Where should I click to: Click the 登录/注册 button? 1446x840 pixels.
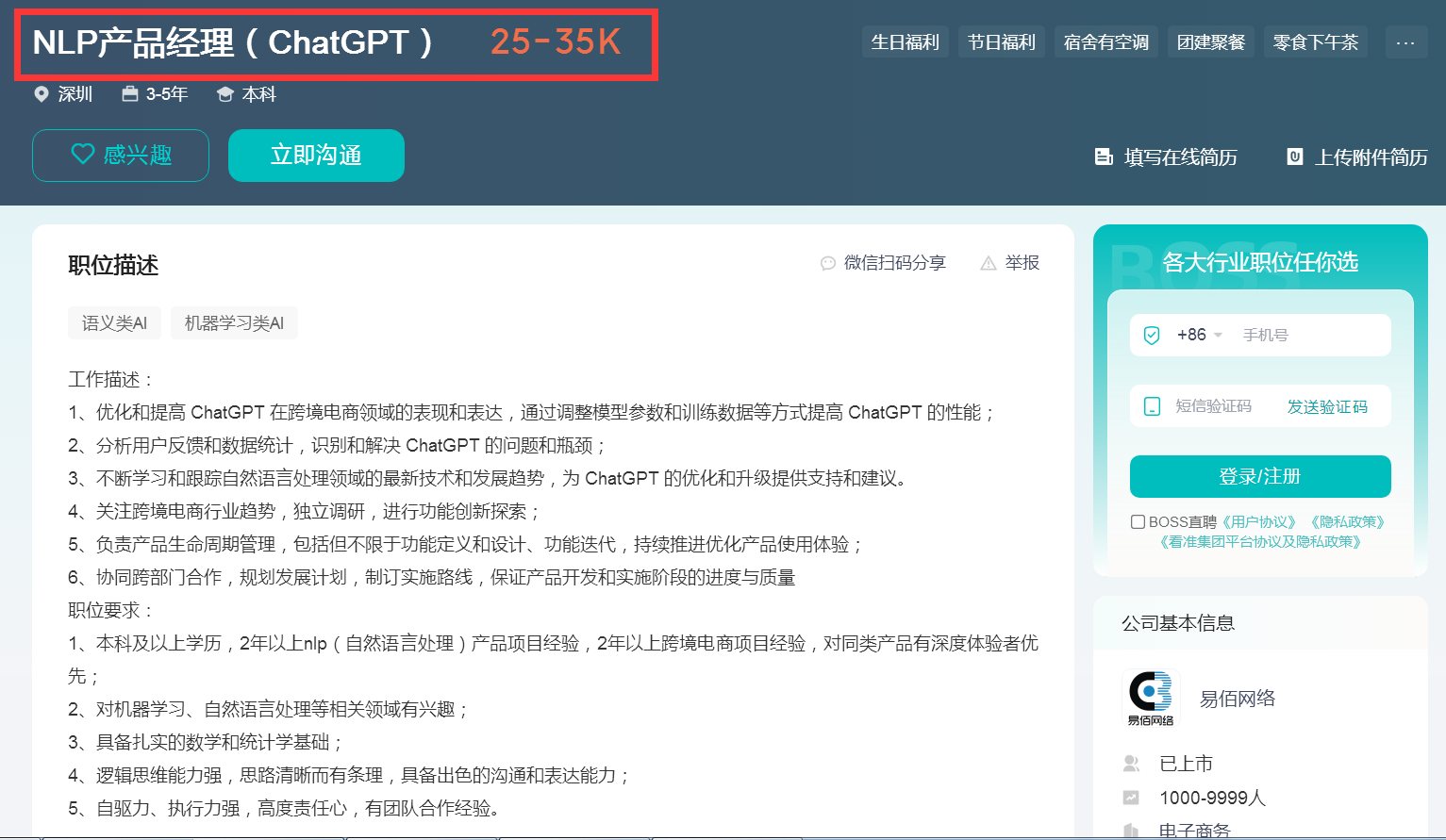(1260, 476)
